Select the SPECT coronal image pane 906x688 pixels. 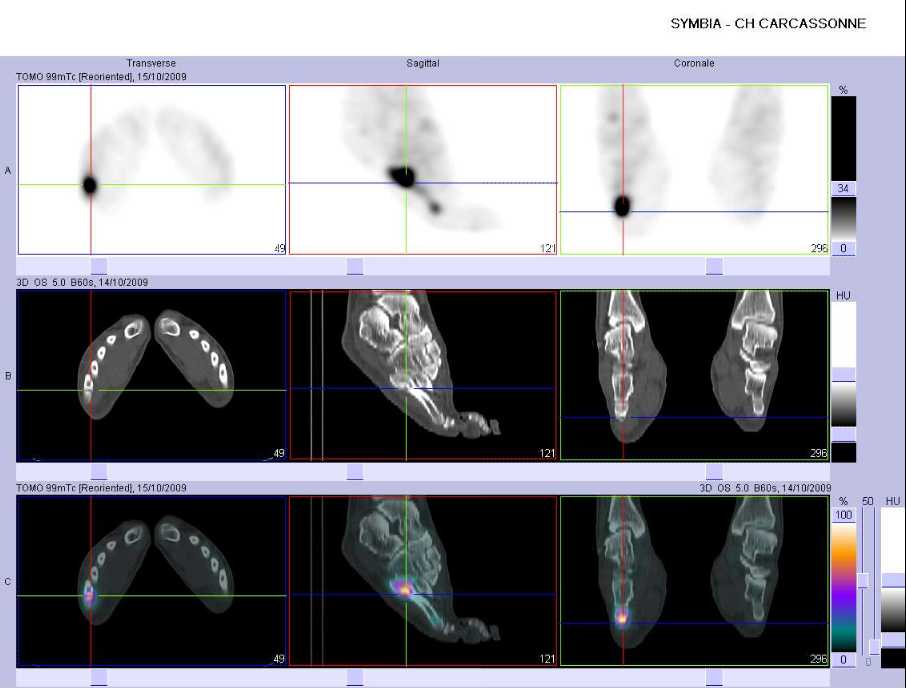tap(695, 170)
